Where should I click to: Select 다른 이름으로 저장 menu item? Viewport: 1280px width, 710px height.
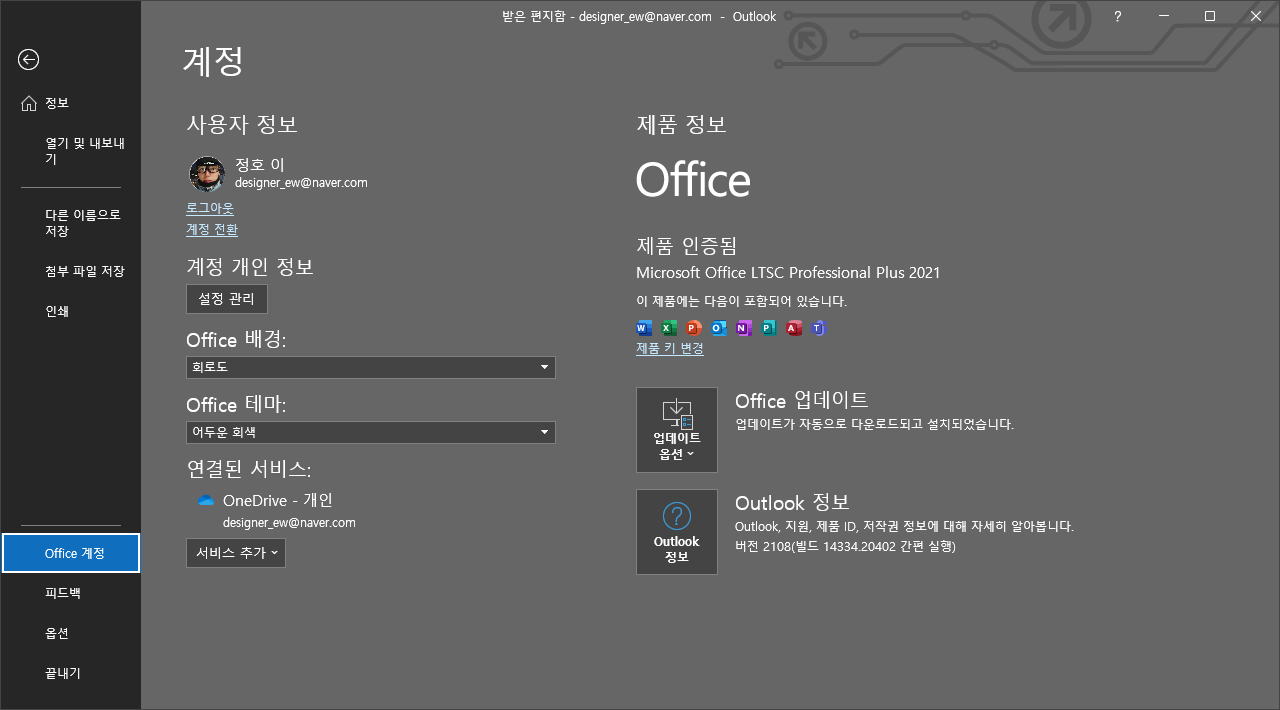pyautogui.click(x=70, y=223)
